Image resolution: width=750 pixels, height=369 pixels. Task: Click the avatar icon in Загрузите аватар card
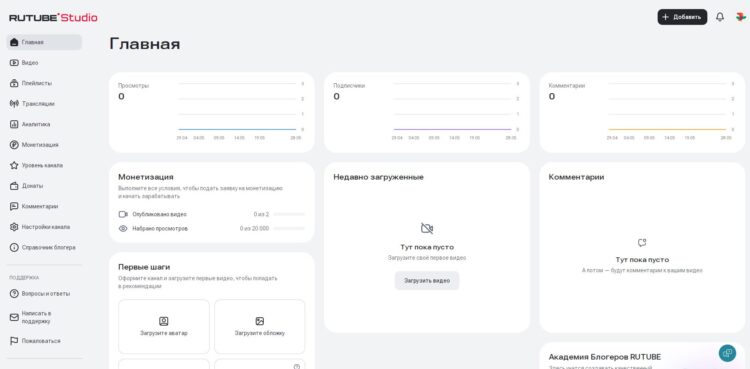(x=164, y=321)
